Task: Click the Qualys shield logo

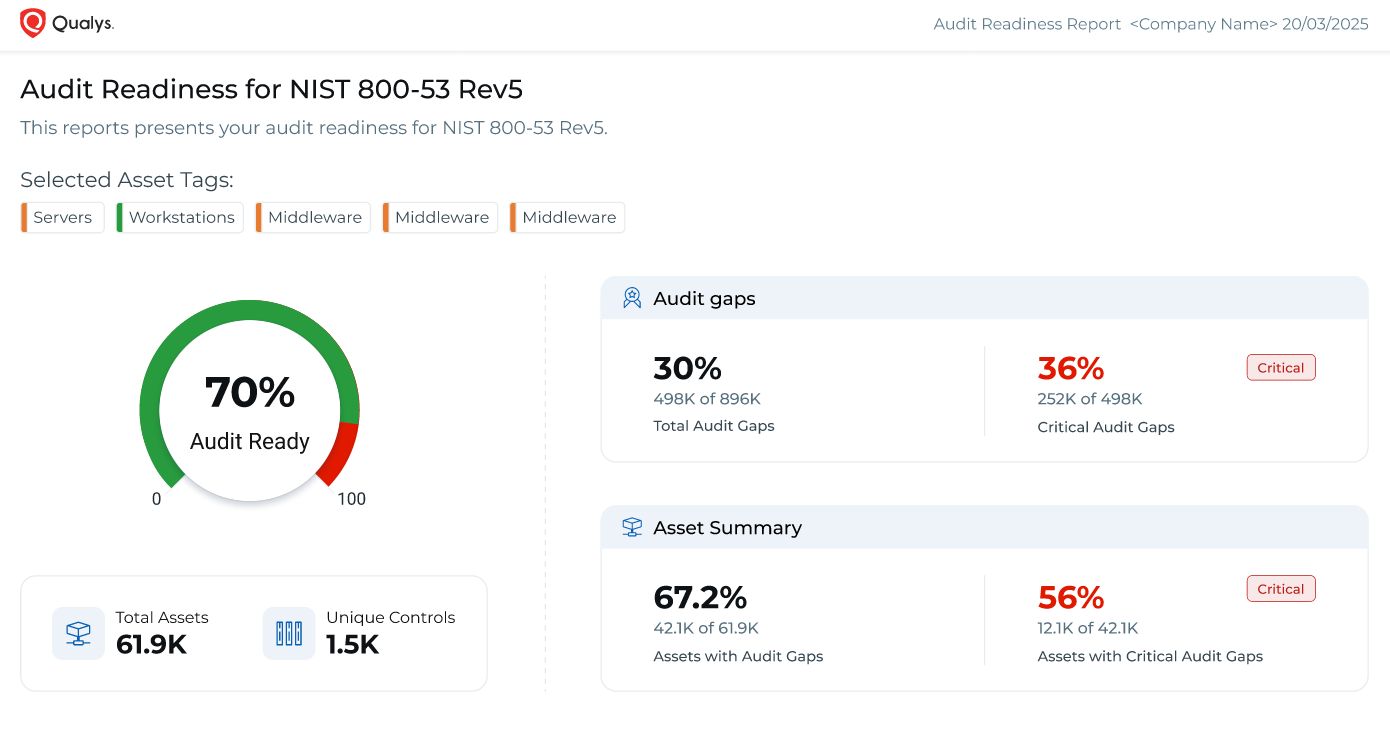Action: [33, 23]
